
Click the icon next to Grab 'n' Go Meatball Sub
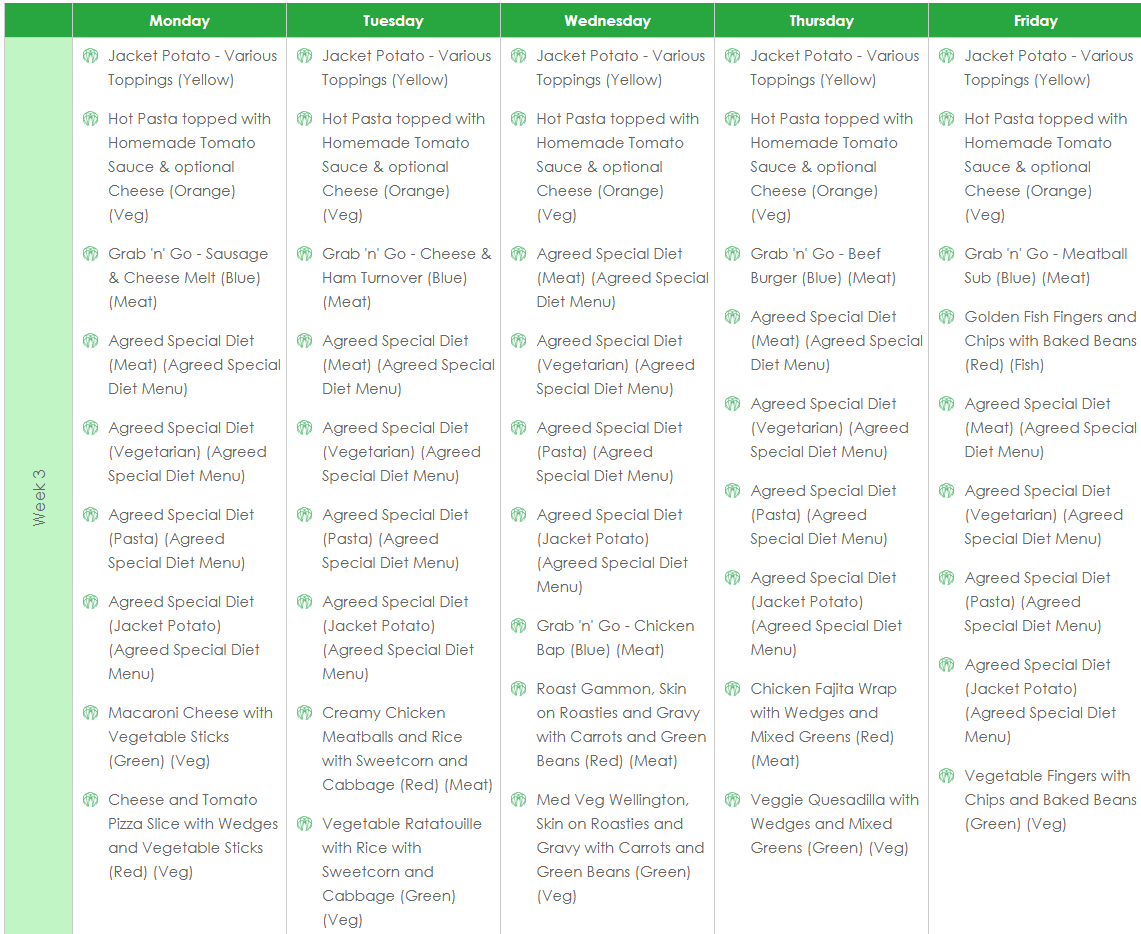click(946, 254)
